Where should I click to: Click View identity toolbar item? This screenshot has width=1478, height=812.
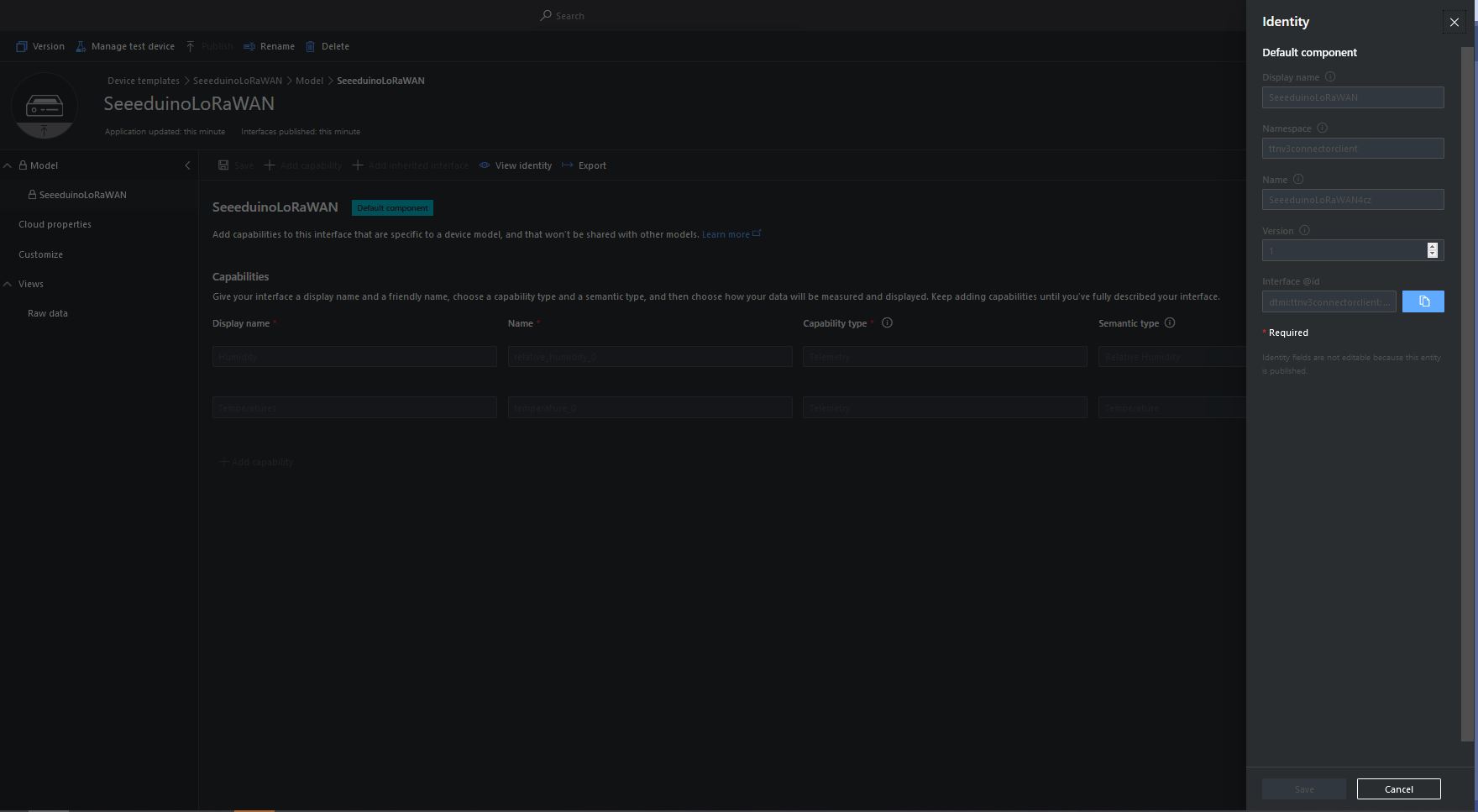(x=516, y=166)
